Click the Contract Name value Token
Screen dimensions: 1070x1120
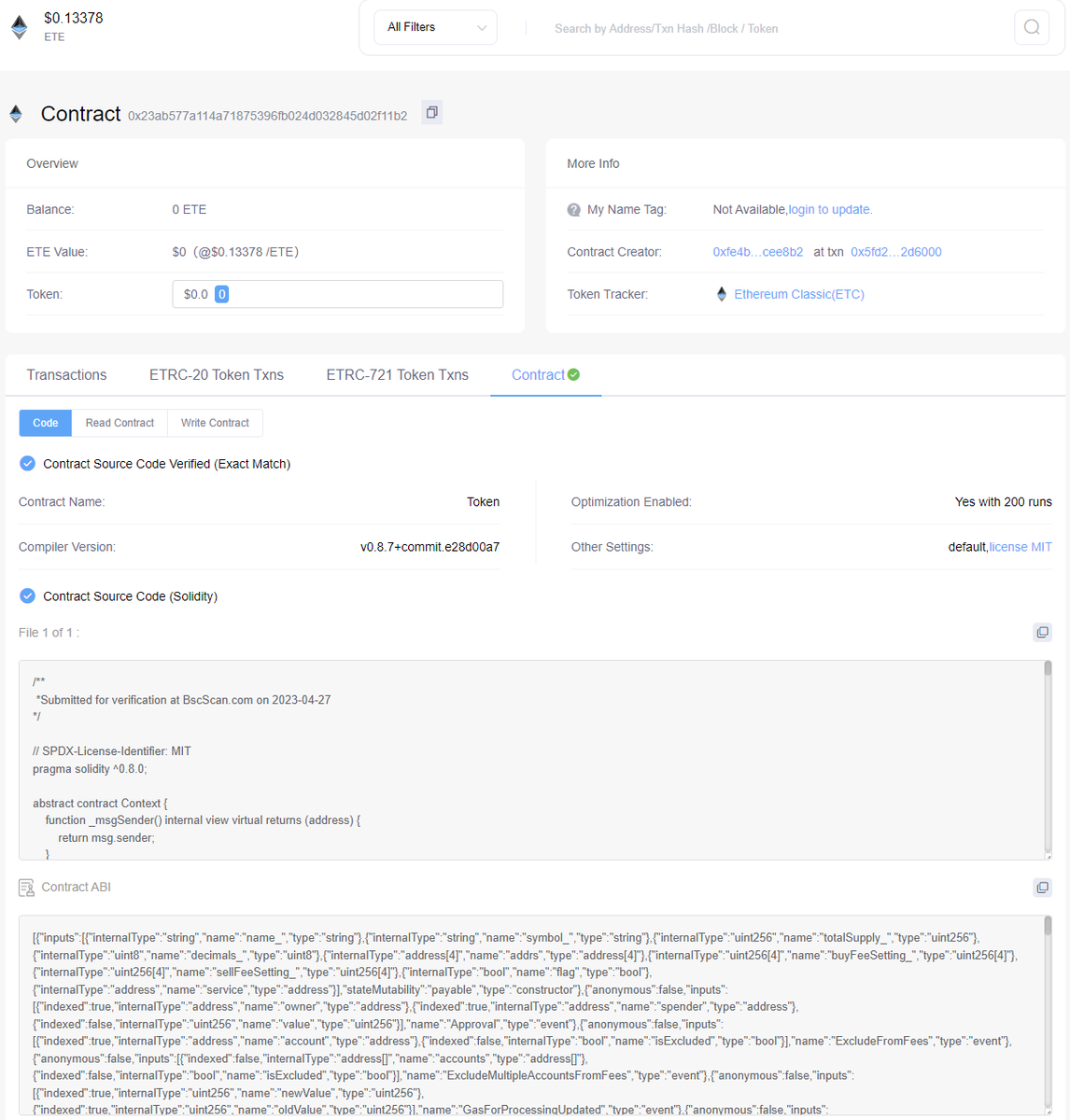tap(484, 502)
